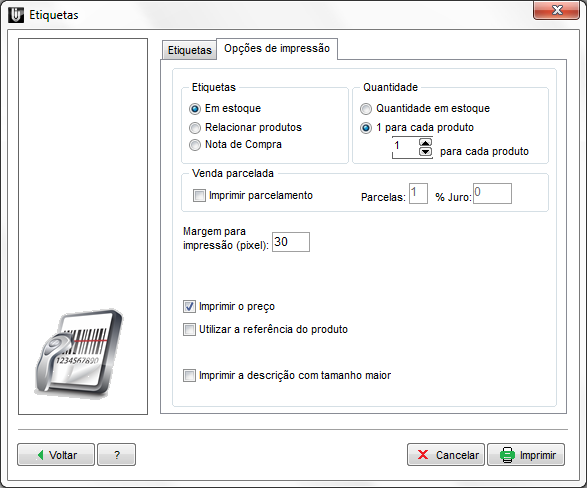Uncheck Imprimir o preço

189,306
